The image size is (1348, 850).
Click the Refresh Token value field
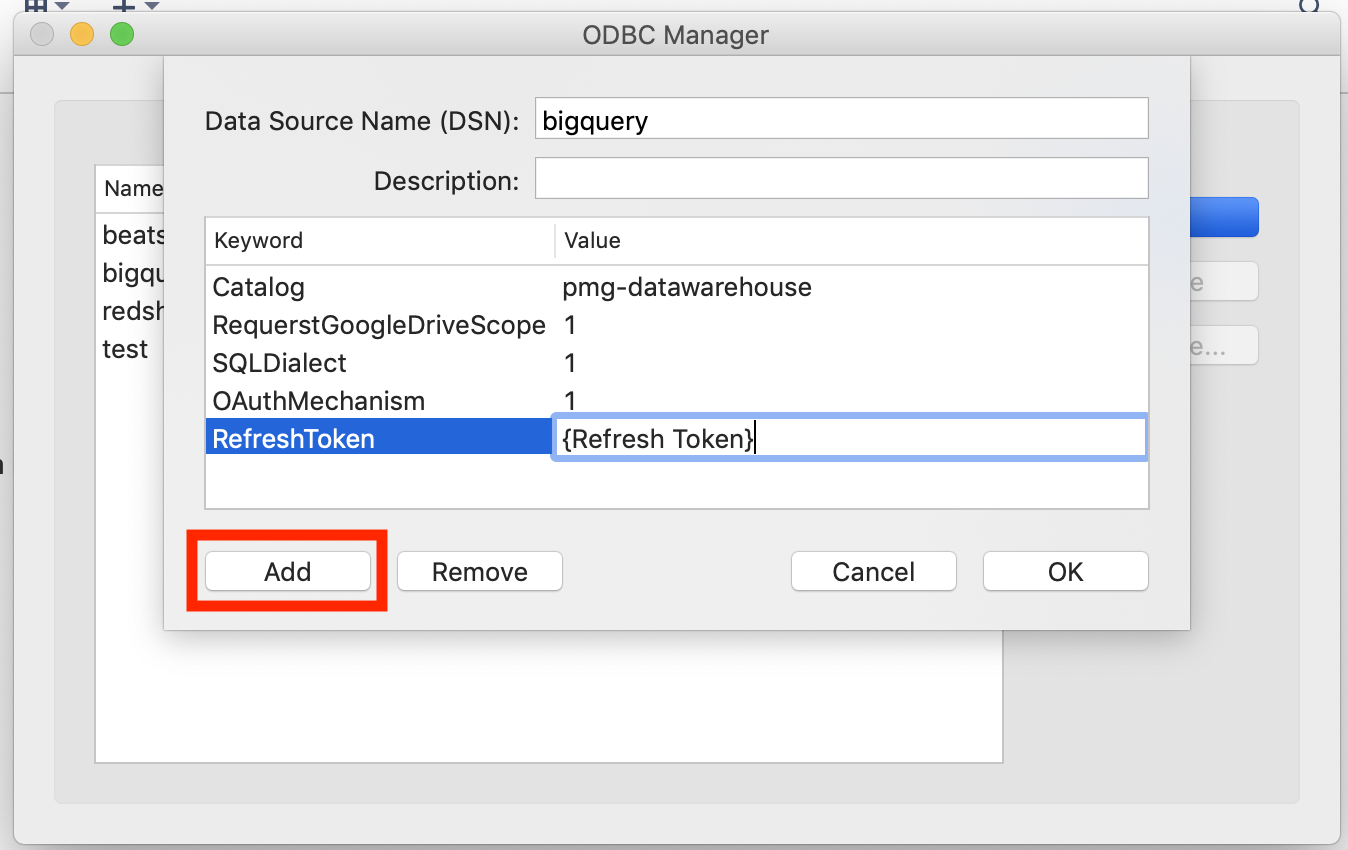[x=849, y=439]
